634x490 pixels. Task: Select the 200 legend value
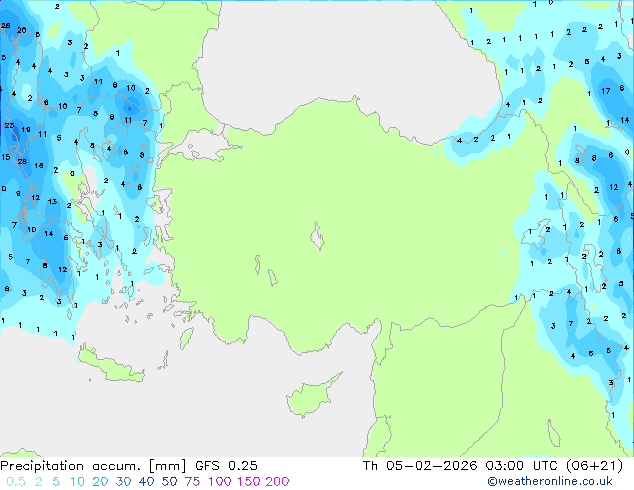pyautogui.click(x=277, y=482)
